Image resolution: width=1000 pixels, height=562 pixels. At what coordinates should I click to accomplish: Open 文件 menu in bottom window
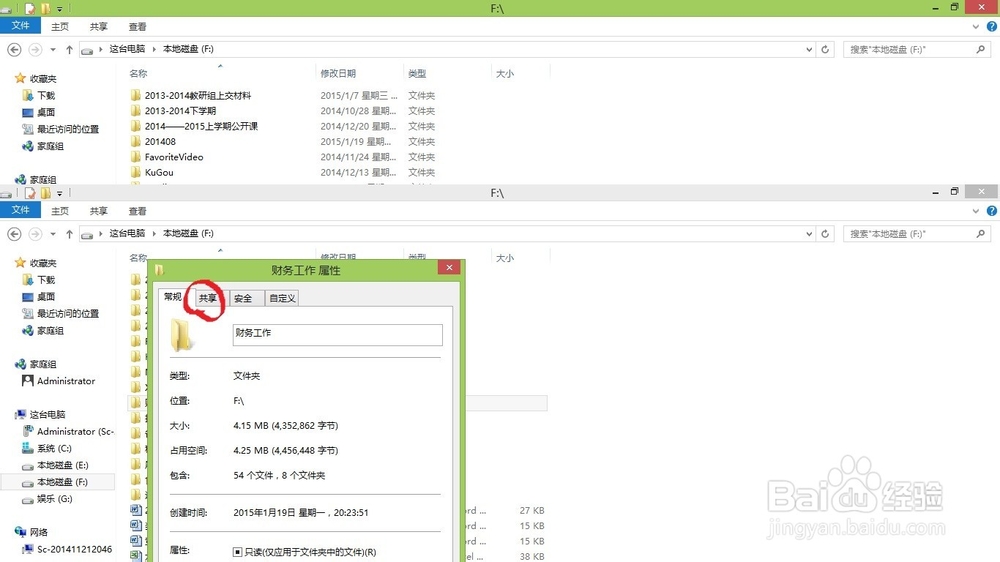click(x=20, y=210)
